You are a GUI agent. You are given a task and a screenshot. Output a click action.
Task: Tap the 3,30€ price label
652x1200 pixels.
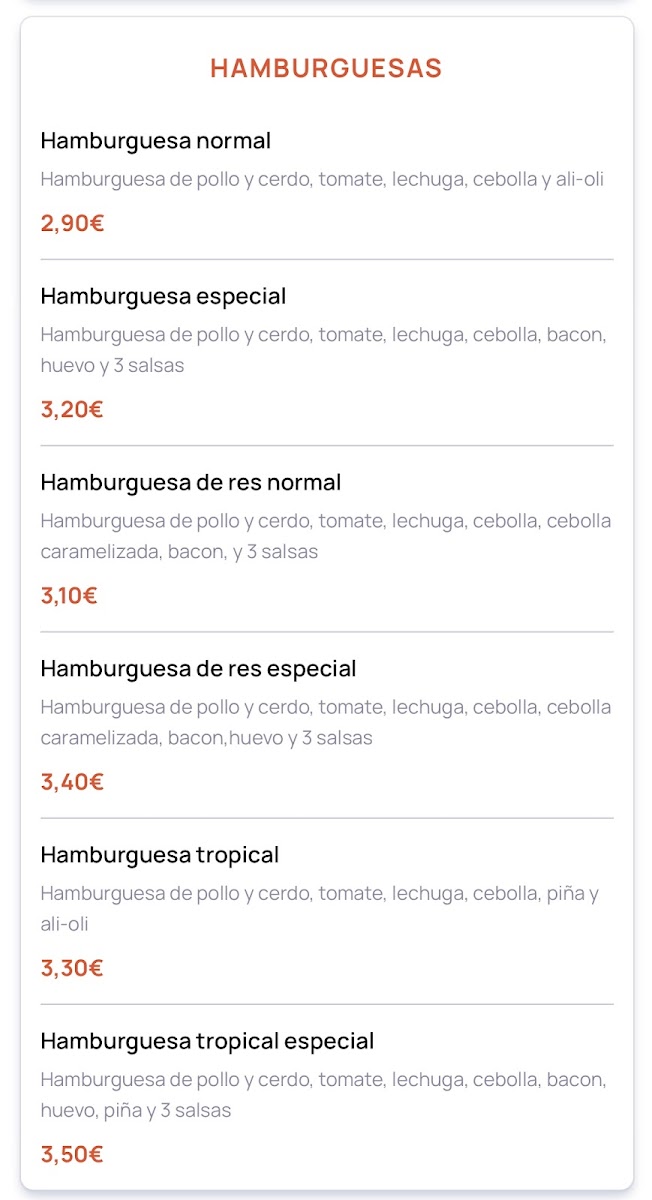tap(72, 968)
